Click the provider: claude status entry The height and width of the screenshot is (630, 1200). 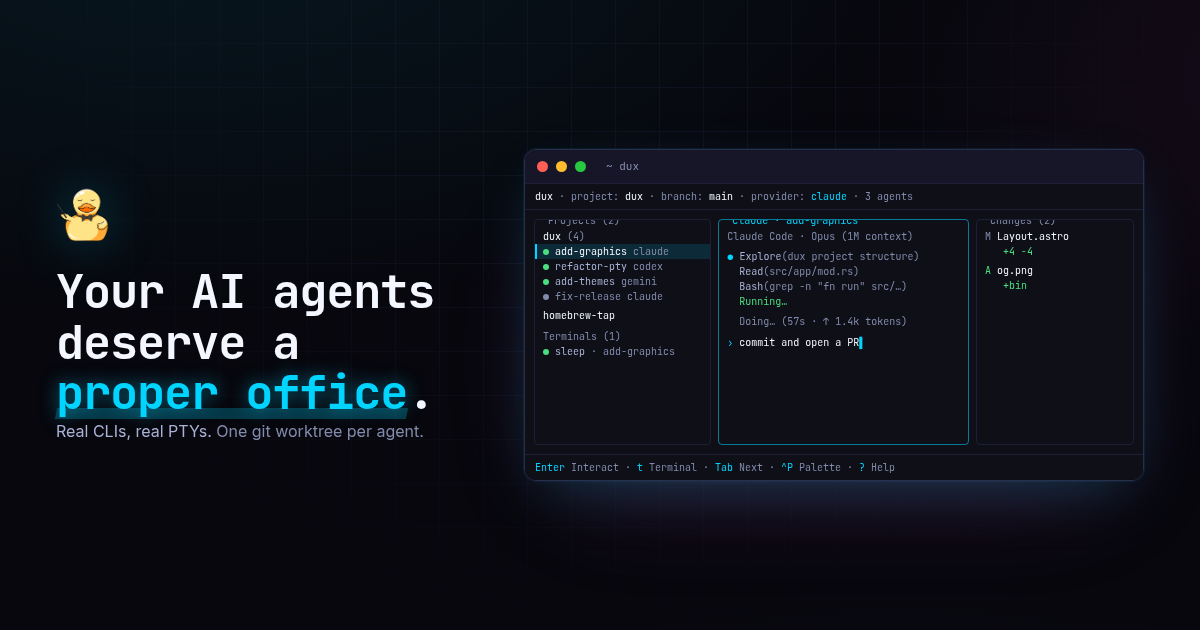[799, 197]
